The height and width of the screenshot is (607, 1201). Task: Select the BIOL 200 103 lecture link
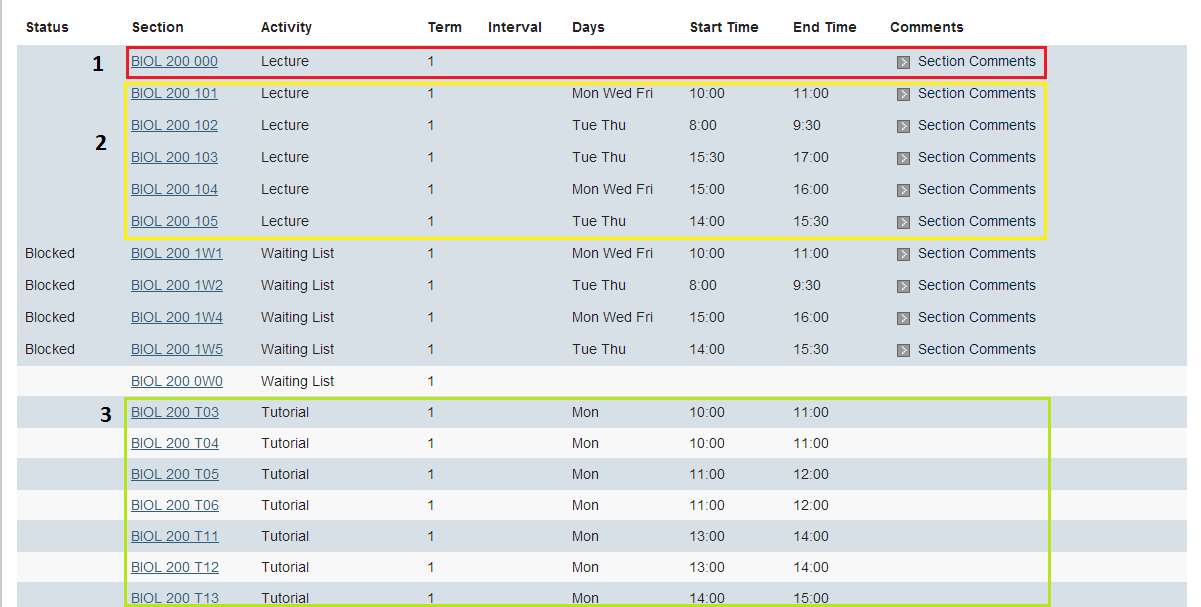[174, 157]
